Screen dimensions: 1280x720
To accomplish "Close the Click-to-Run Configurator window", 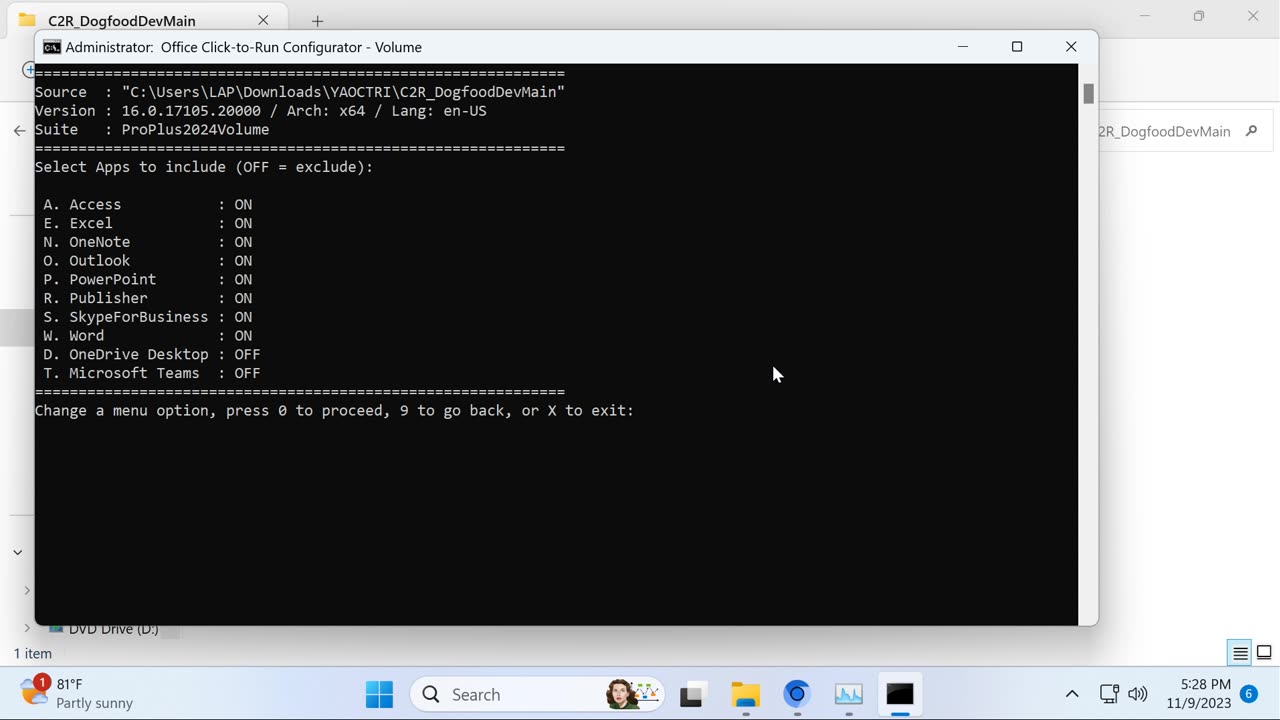I will (x=1071, y=47).
